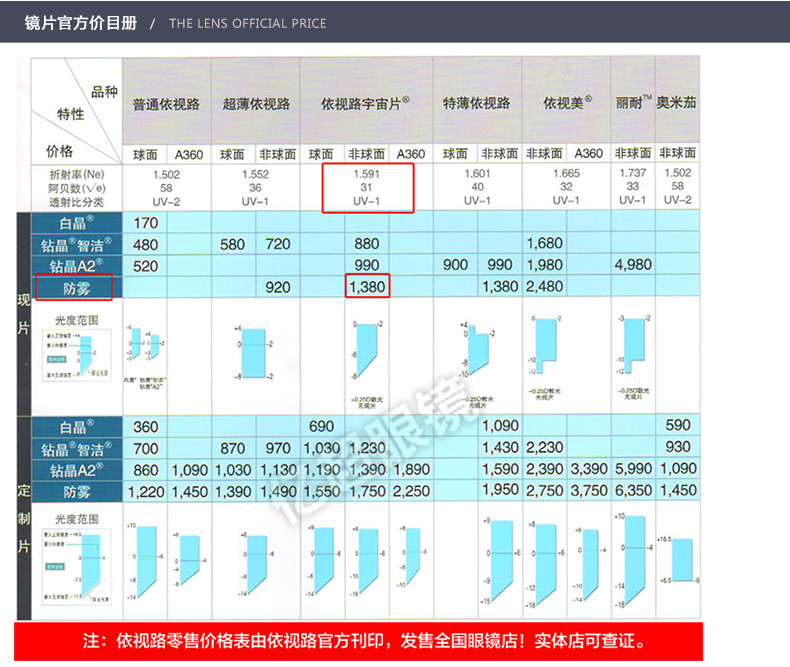Click THE LENS OFFICIAL PRICE heading

[x=247, y=23]
